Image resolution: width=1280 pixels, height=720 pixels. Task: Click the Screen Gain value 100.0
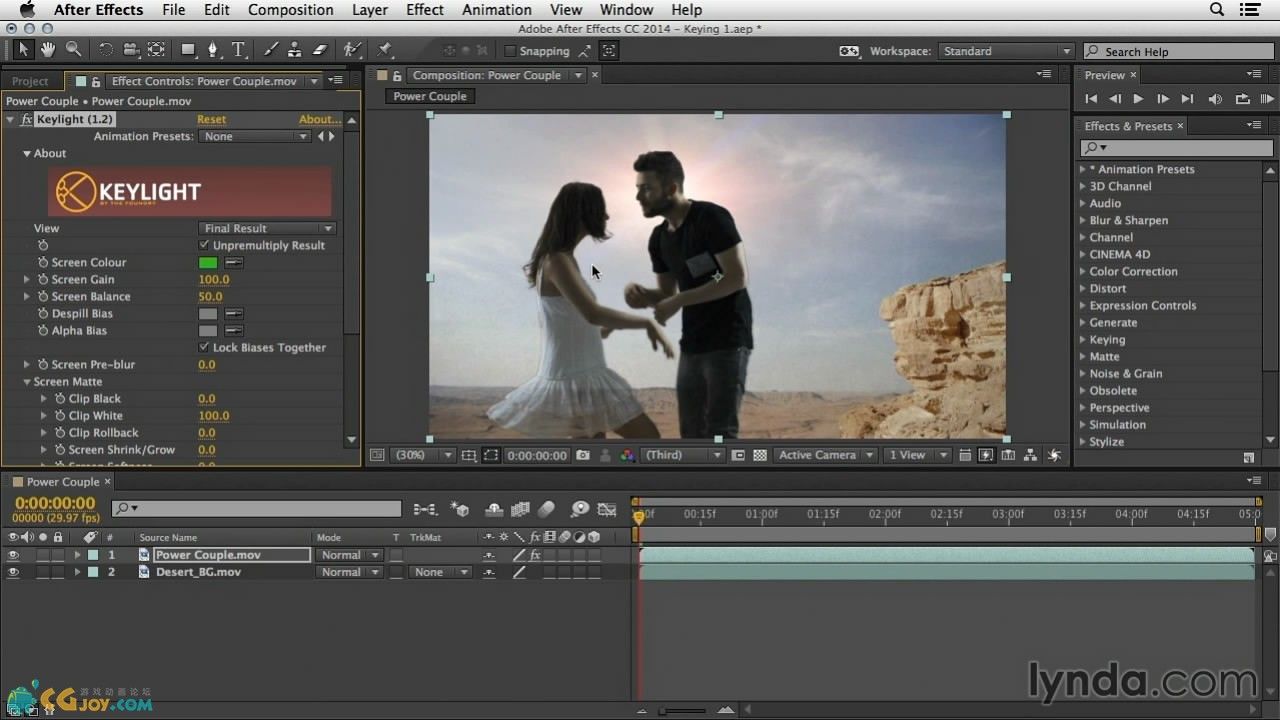[214, 279]
